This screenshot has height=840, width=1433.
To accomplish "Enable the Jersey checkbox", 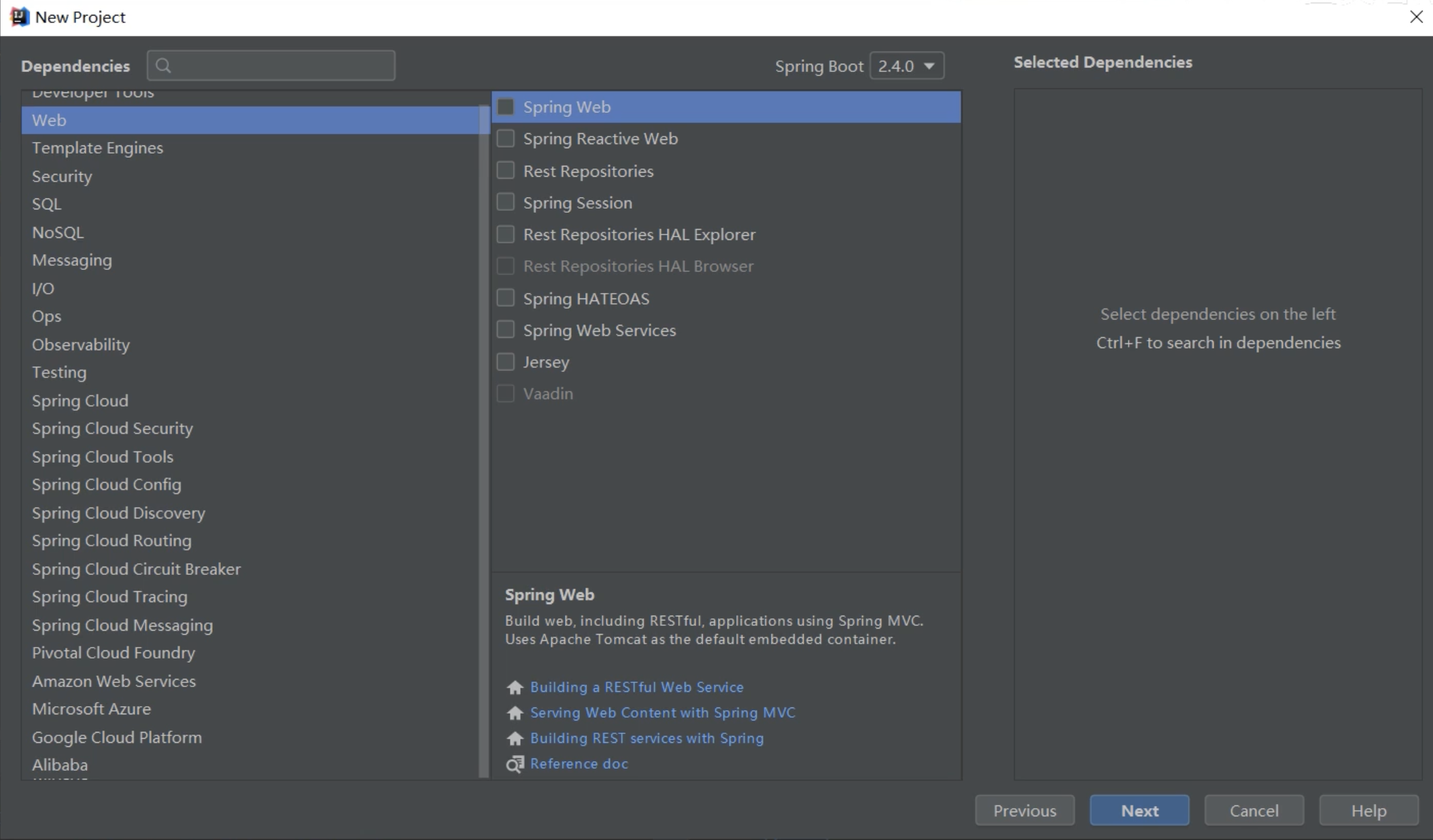I will coord(506,362).
